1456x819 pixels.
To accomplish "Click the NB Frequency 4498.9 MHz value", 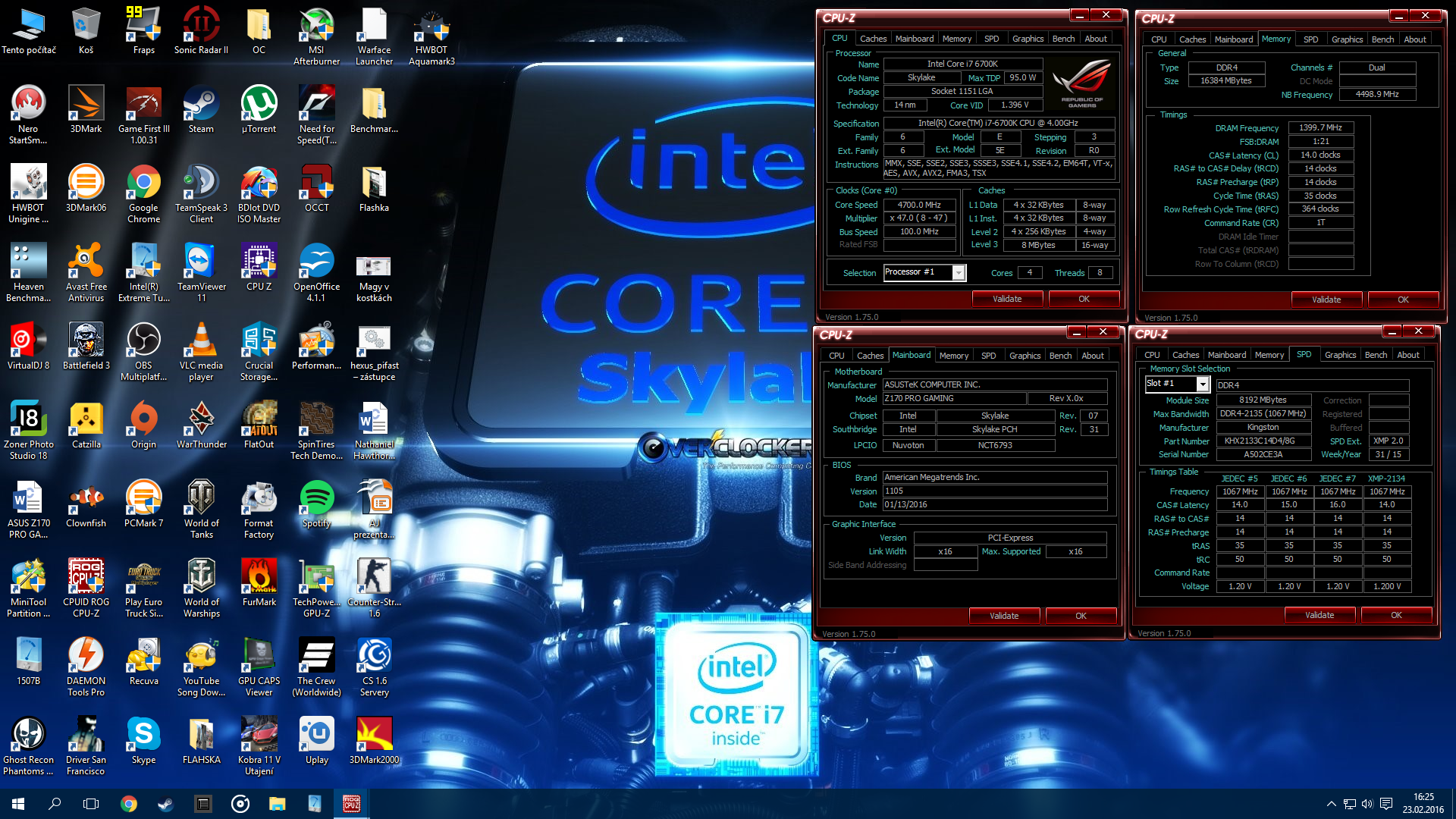I will click(x=1376, y=94).
